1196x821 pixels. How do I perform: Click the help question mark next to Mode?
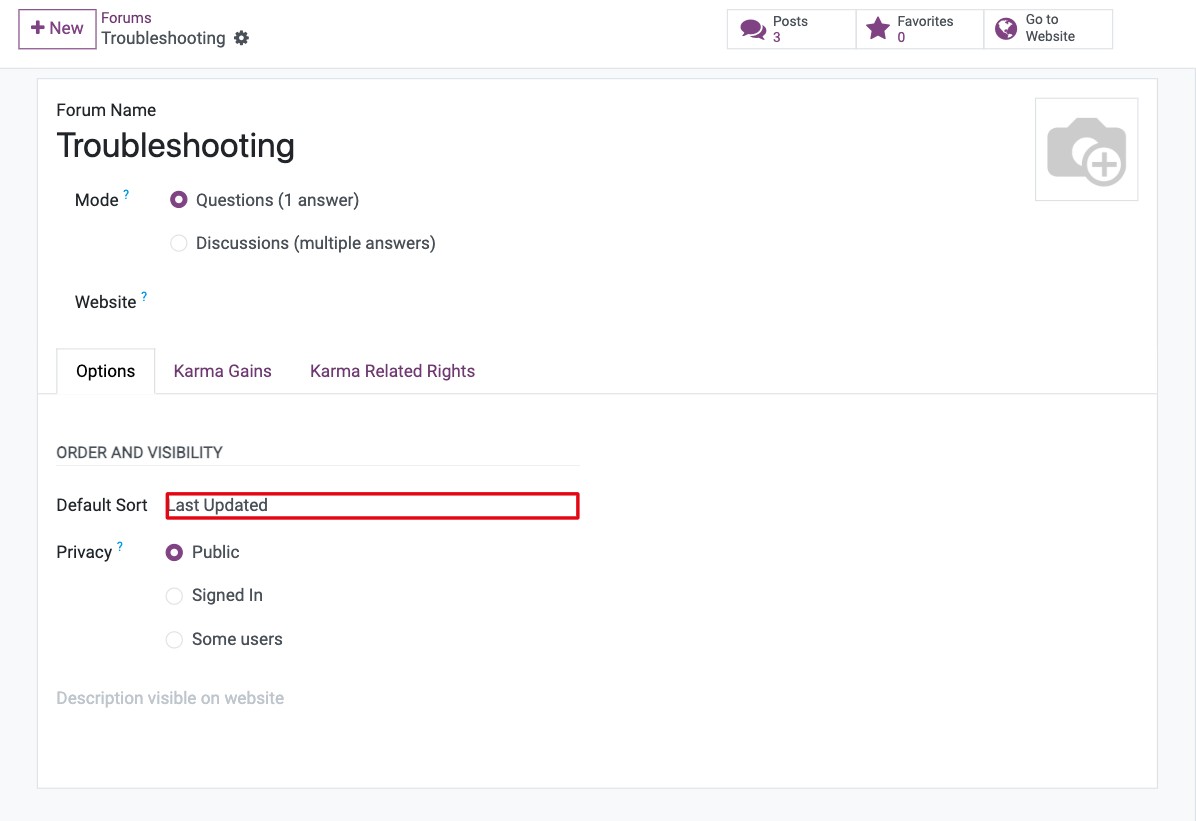click(126, 195)
